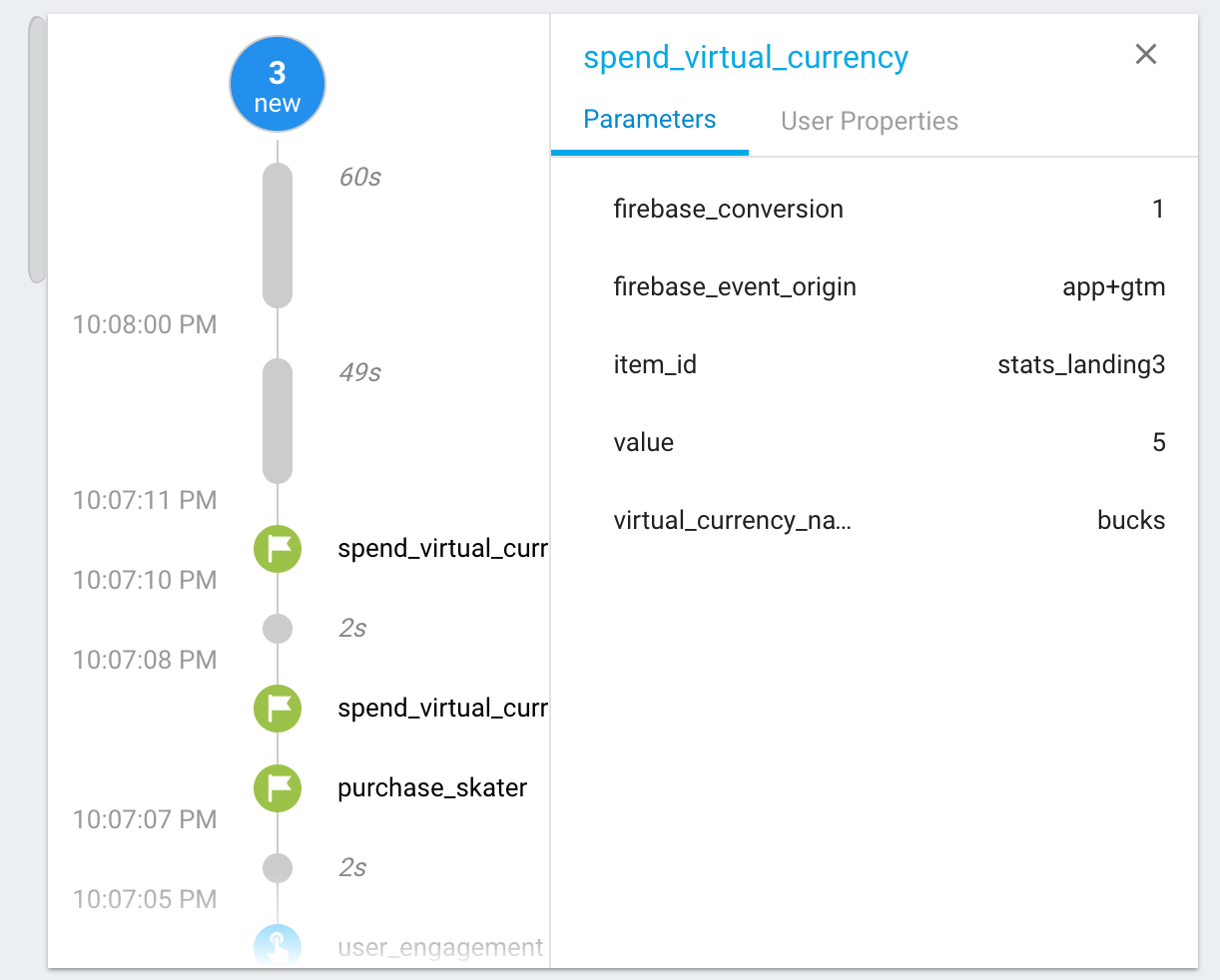Click the flag icon of the spend_virtual_currency event directly above purchase_skater
1220x980 pixels.
(x=278, y=709)
